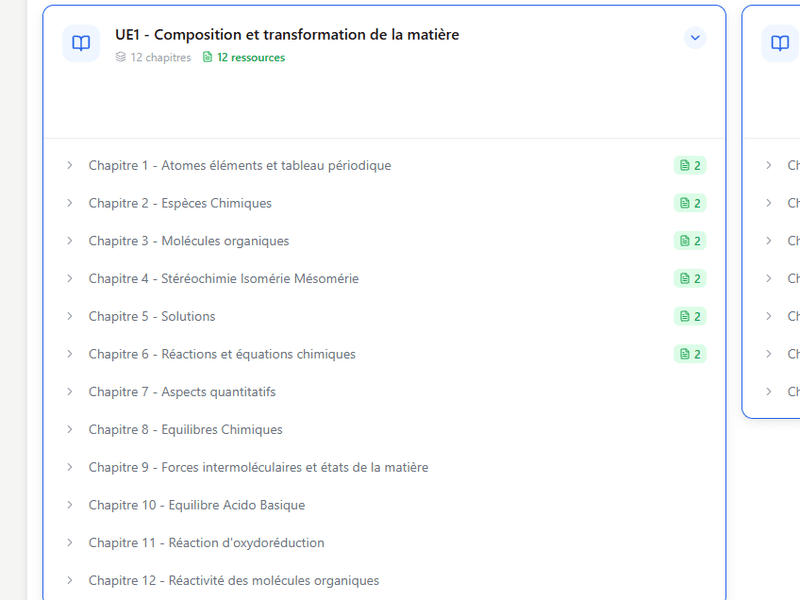Select Chapitre 5 - Solutions
800x600 pixels.
(x=152, y=316)
